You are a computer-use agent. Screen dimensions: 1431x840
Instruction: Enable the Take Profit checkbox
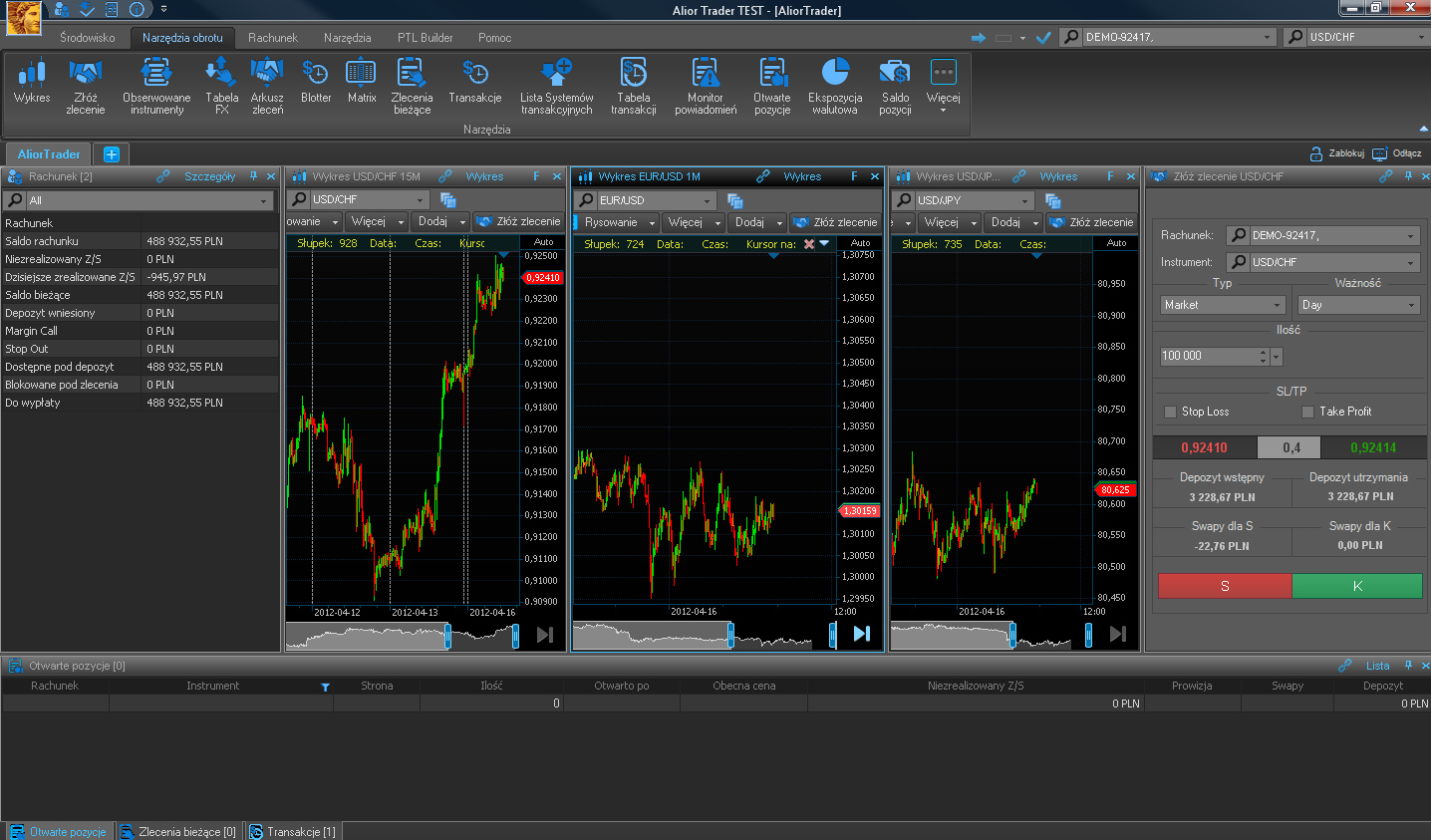pyautogui.click(x=1307, y=412)
